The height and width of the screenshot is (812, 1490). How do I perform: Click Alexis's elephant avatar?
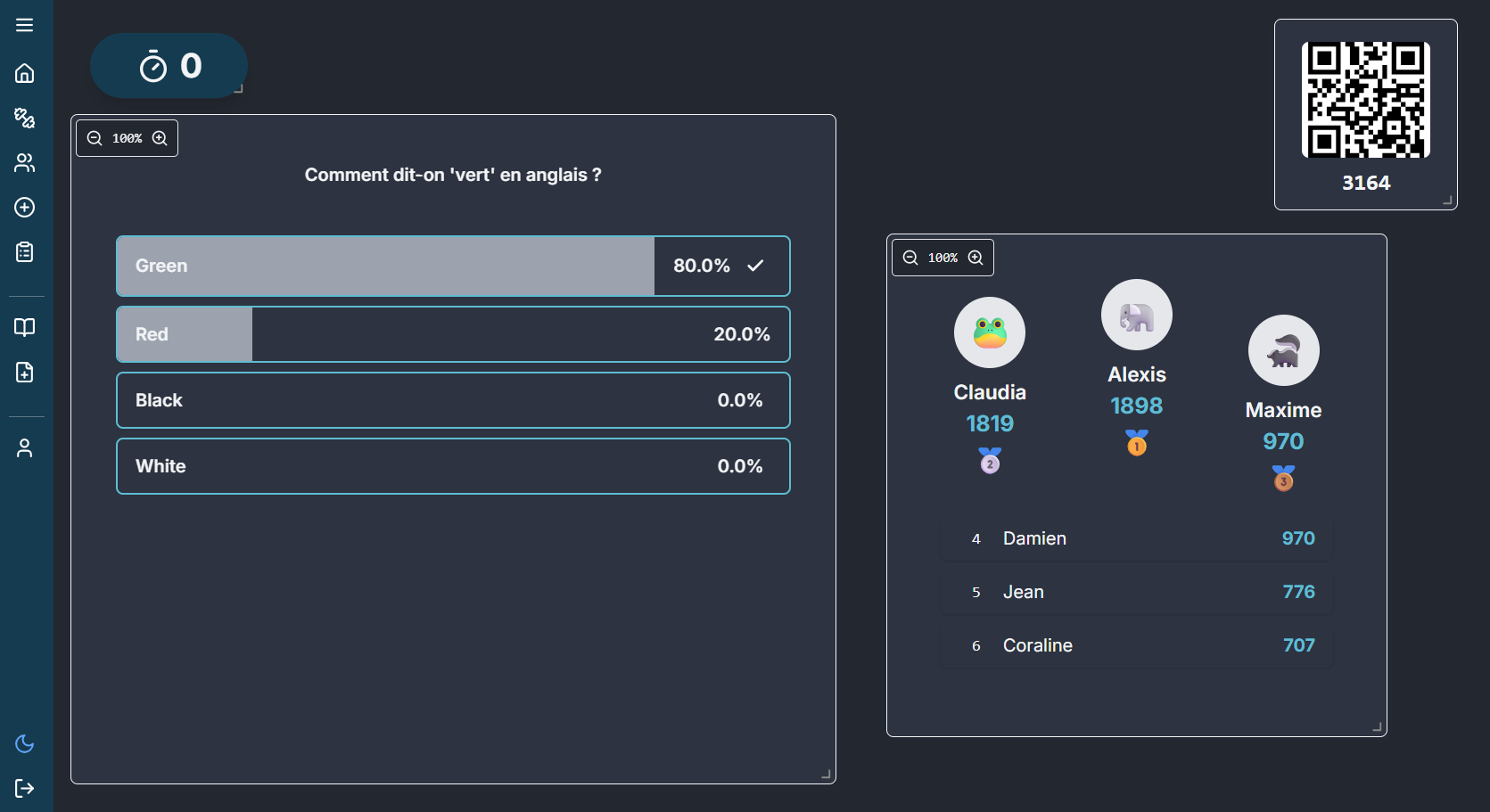pyautogui.click(x=1136, y=316)
